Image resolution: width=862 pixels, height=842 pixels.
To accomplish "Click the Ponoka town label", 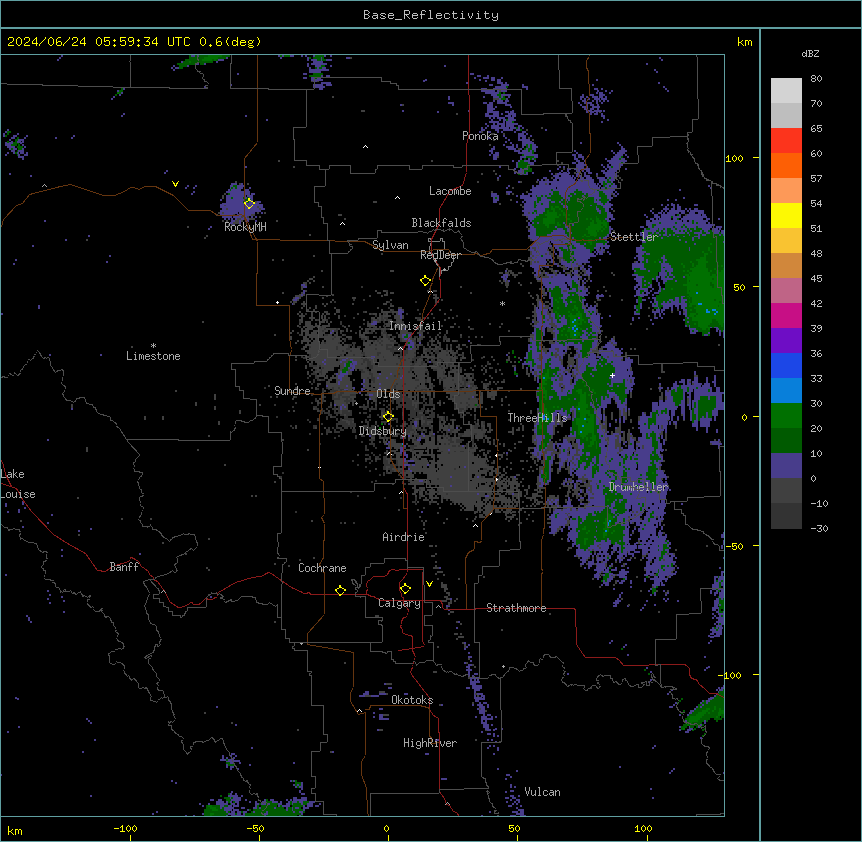I will pyautogui.click(x=480, y=136).
